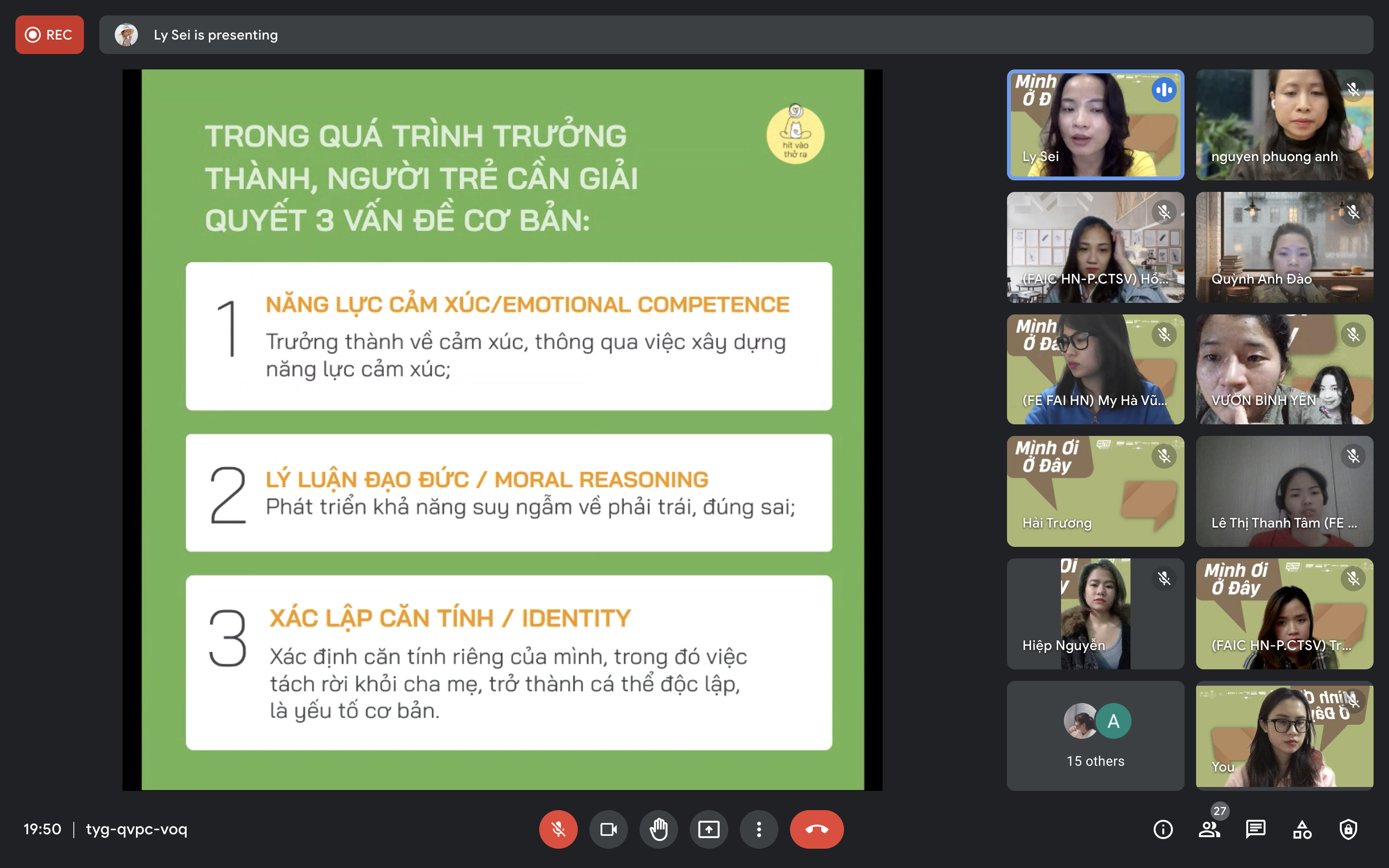Select the Quỳnh Anh Đào video tile
The width and height of the screenshot is (1389, 868).
click(x=1284, y=247)
